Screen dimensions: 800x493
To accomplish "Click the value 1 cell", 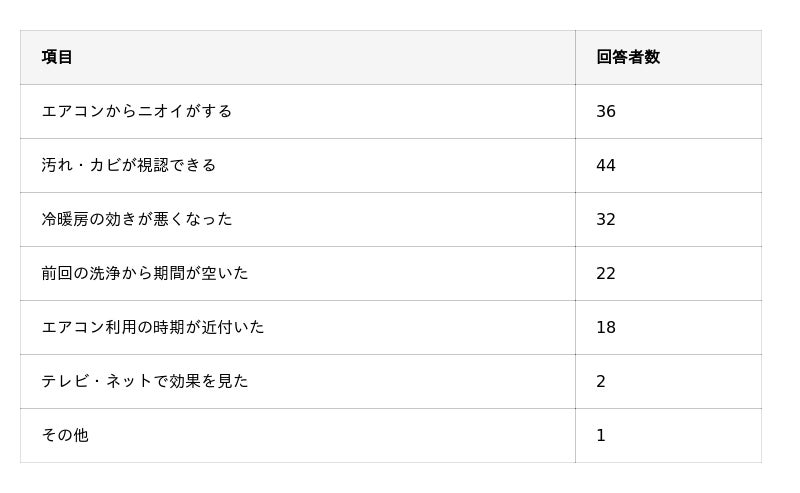I will point(601,435).
